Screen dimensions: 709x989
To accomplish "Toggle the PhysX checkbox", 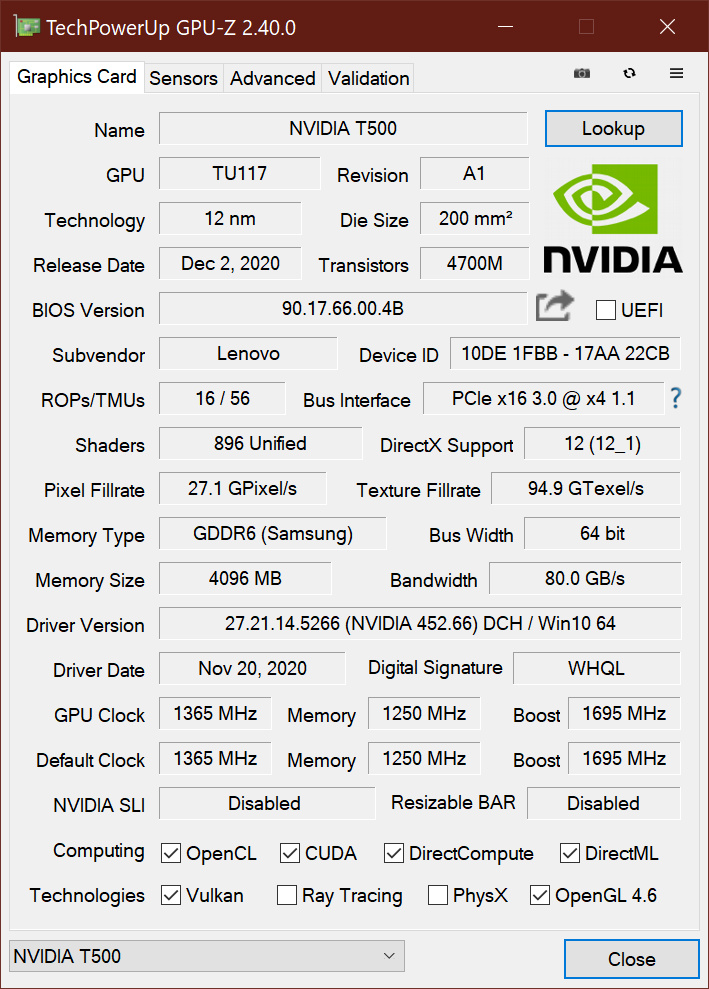I will [437, 895].
